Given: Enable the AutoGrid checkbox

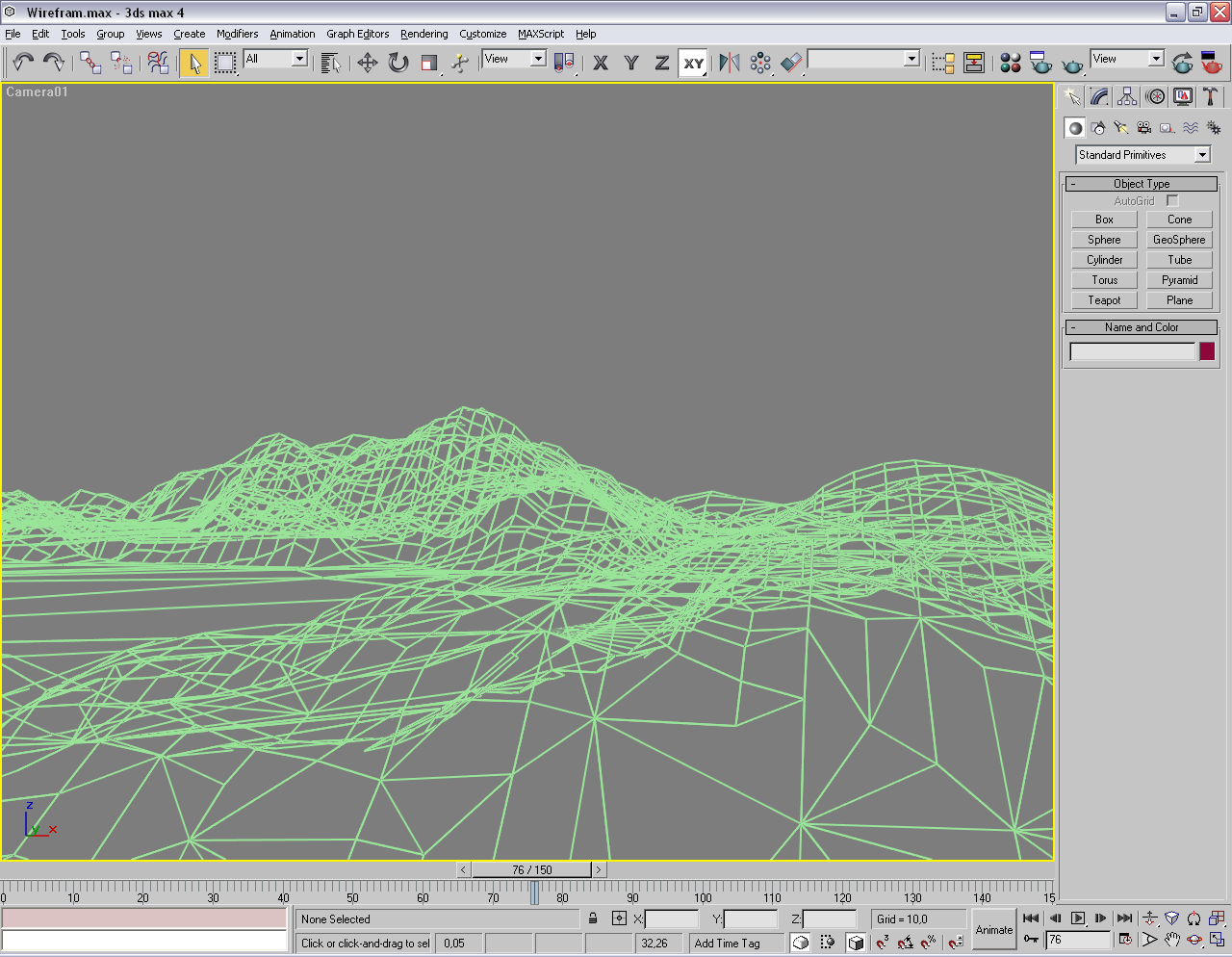Looking at the screenshot, I should (x=1171, y=200).
